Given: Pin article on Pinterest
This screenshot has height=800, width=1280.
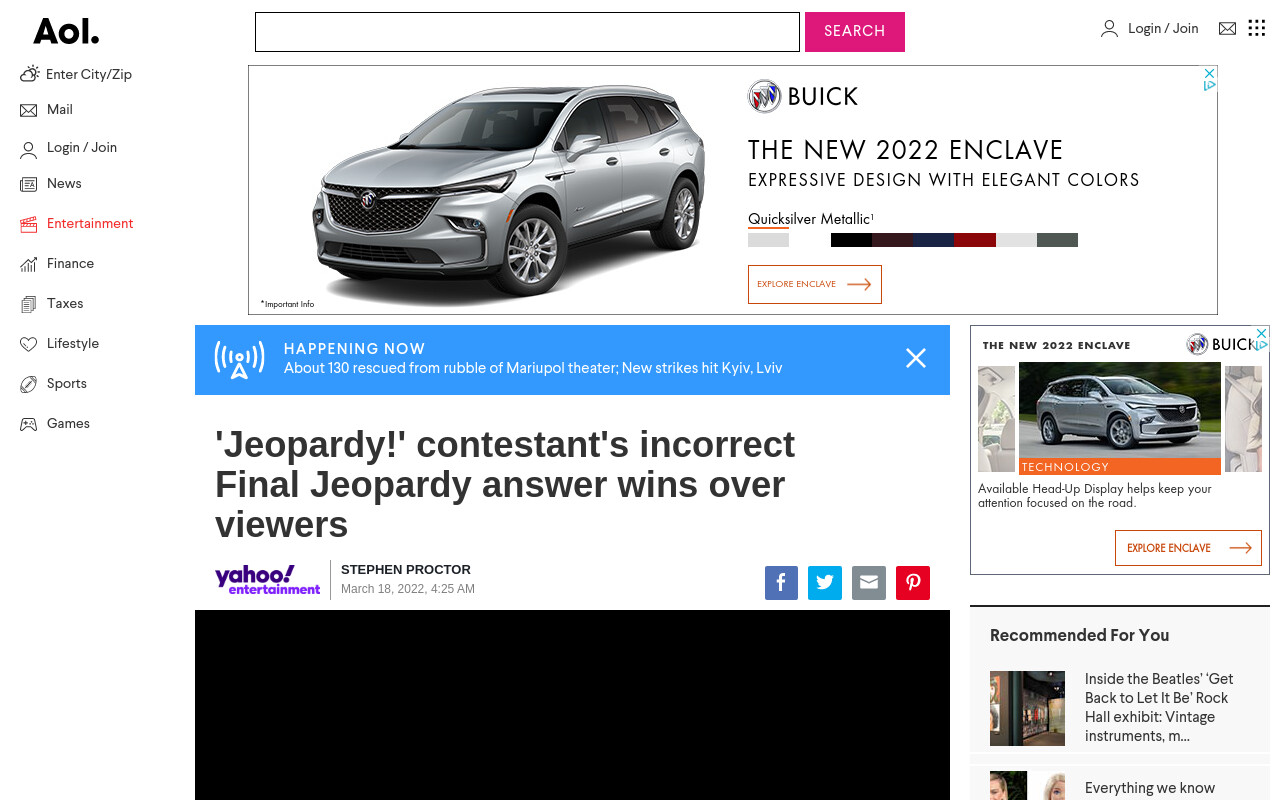Looking at the screenshot, I should [x=913, y=583].
